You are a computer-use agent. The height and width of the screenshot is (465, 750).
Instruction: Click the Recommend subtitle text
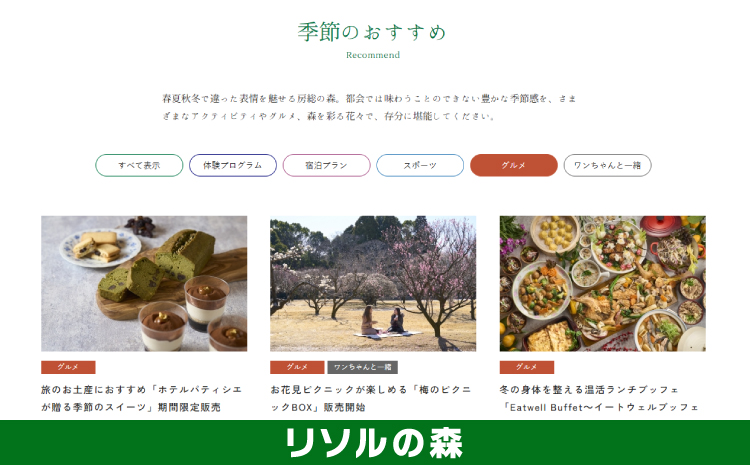pyautogui.click(x=373, y=55)
